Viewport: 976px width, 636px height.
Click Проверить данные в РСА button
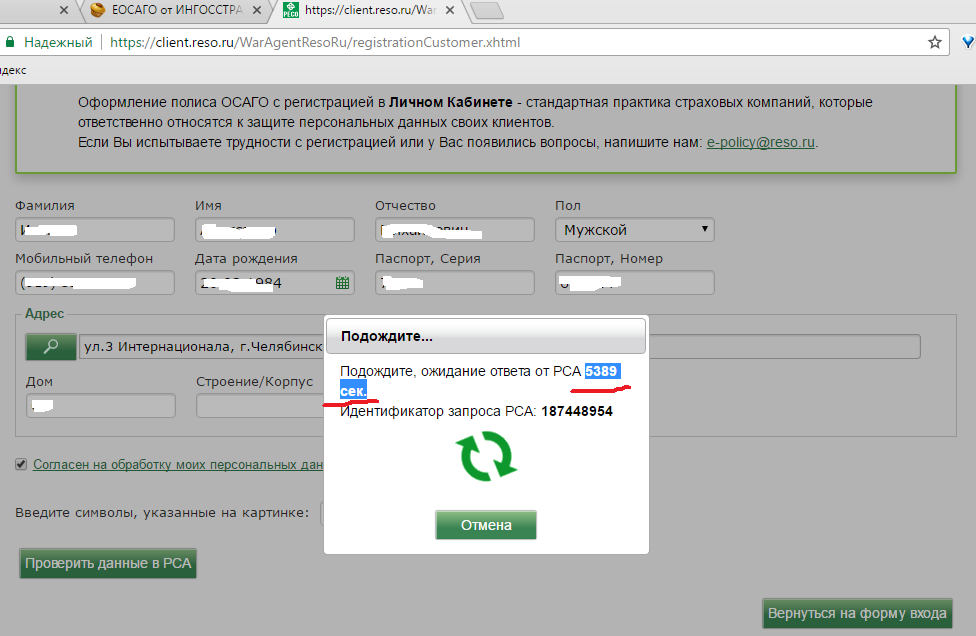tap(108, 563)
